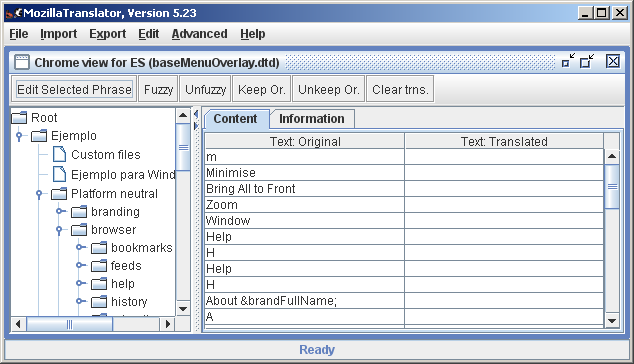Viewport: 634px width, 364px height.
Task: Click the Text: Original column header
Action: click(305, 141)
